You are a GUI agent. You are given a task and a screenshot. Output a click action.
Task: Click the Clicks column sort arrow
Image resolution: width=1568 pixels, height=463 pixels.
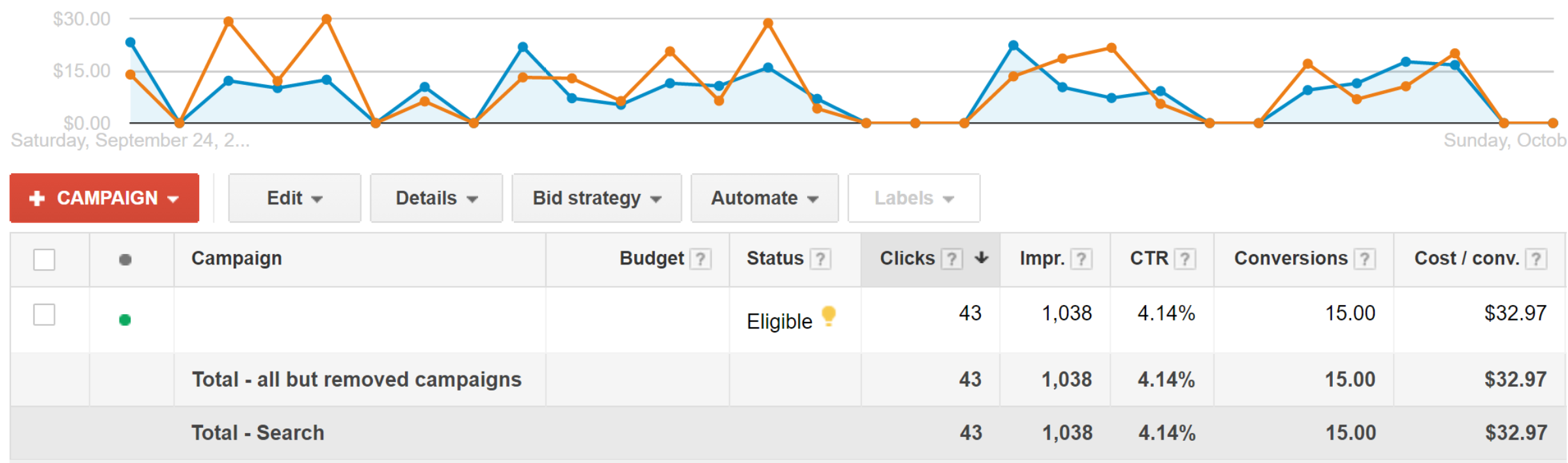pos(981,258)
